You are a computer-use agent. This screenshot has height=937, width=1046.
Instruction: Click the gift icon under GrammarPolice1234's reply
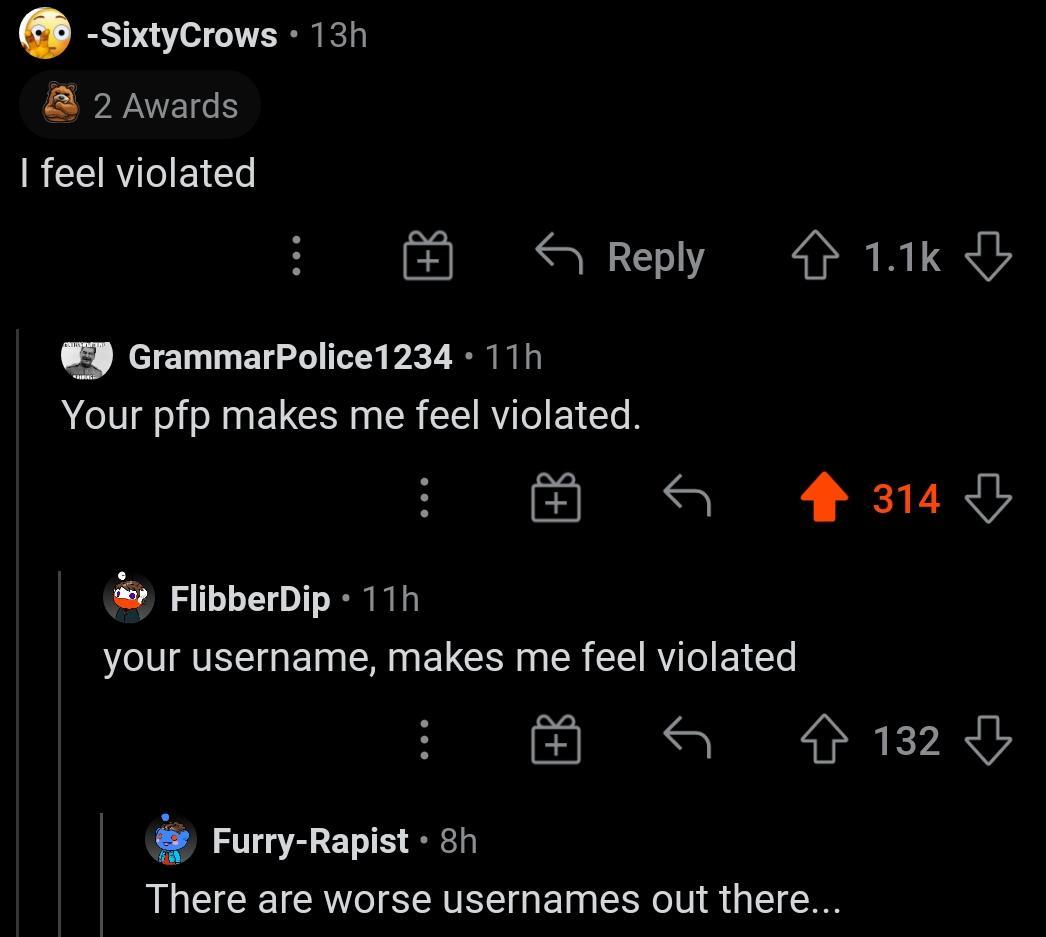tap(556, 498)
